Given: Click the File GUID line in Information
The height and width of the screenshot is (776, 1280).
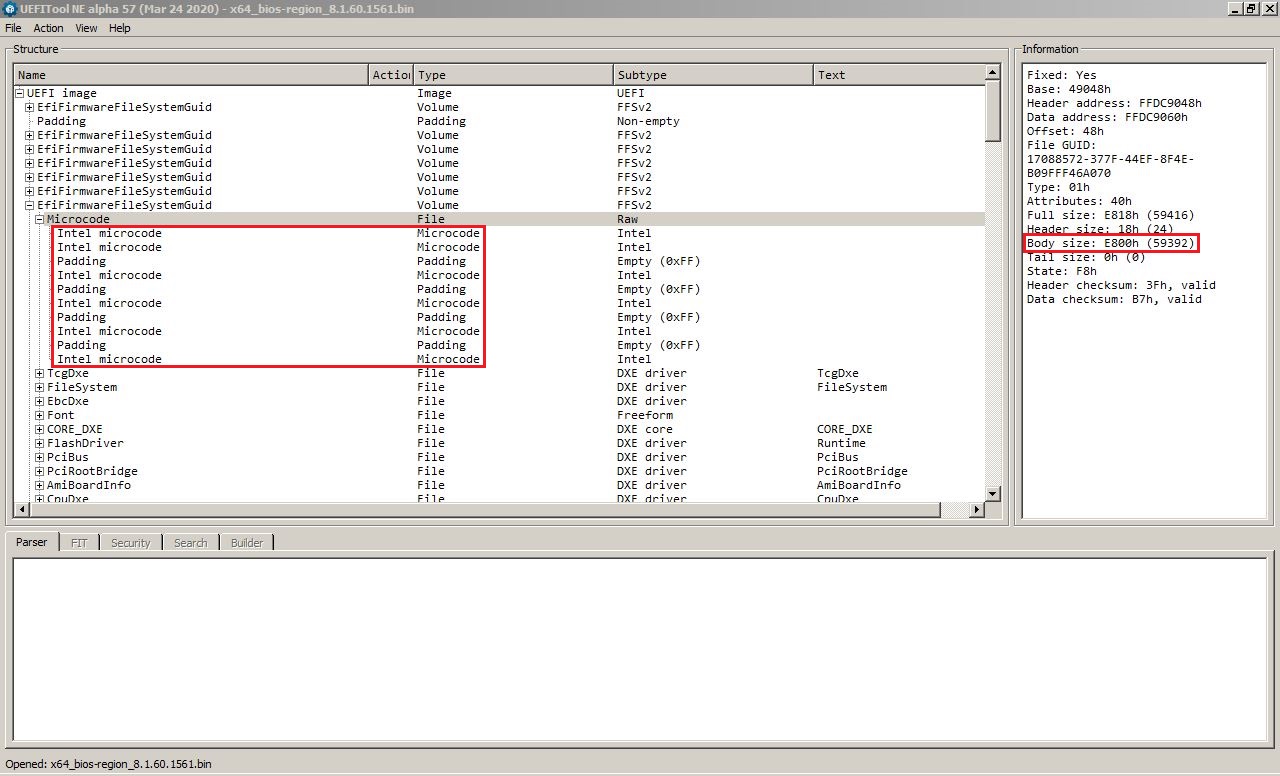Looking at the screenshot, I should coord(1062,145).
